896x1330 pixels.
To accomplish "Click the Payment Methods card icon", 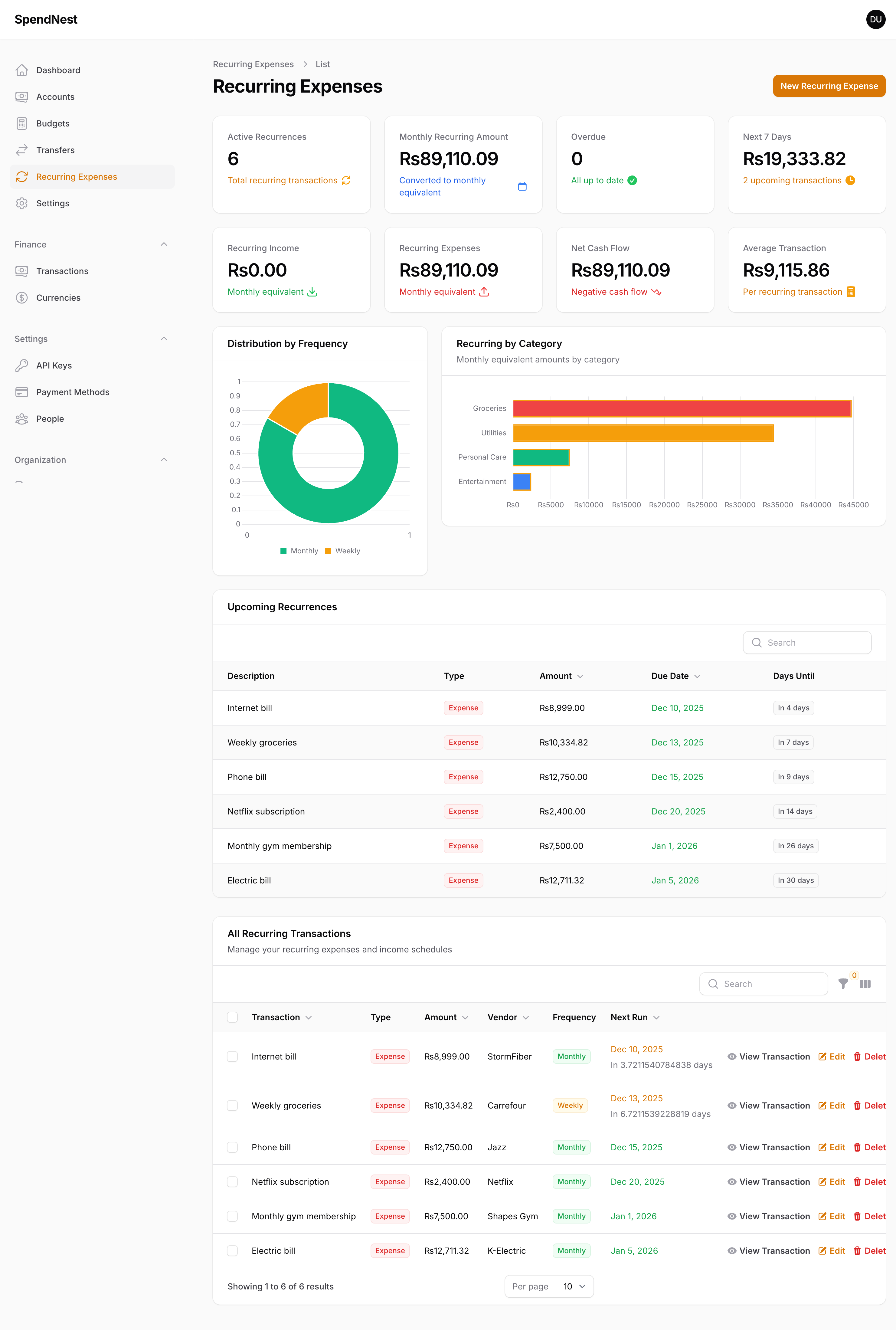I will pos(22,392).
